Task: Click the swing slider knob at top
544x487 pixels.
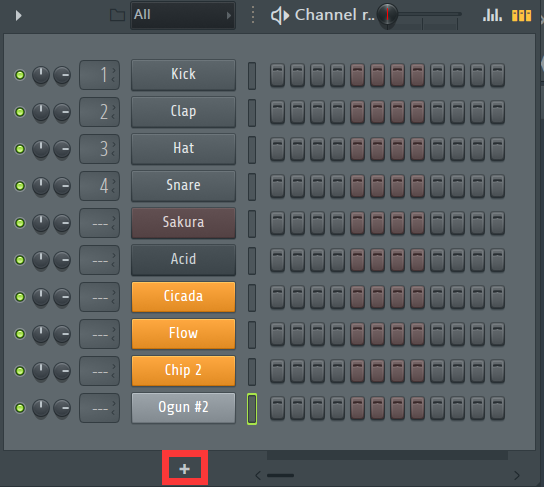Action: coord(387,15)
